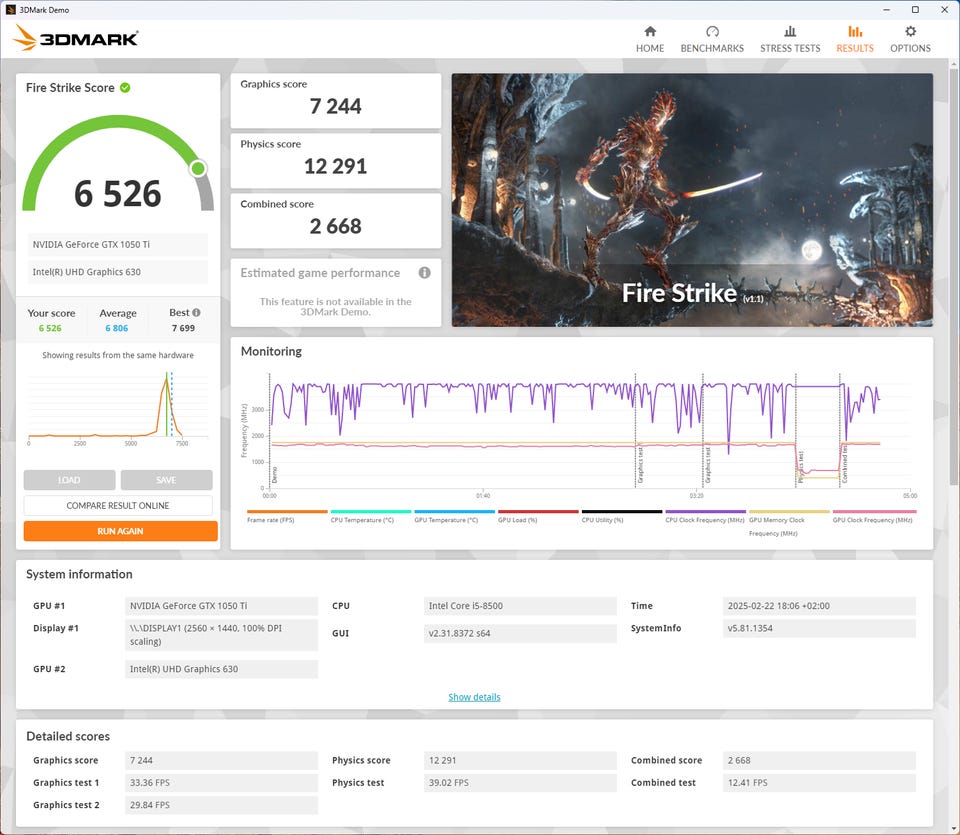960x835 pixels.
Task: Toggle CPU Temperature legend swatch
Action: [370, 512]
